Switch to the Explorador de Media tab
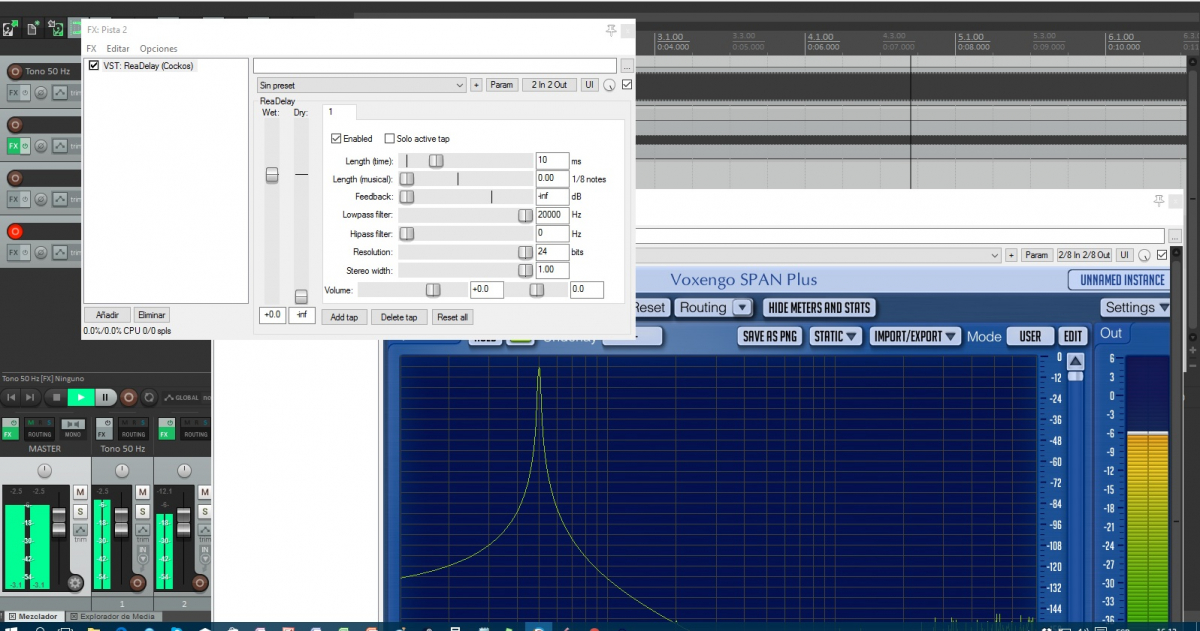Image resolution: width=1200 pixels, height=631 pixels. coord(113,617)
